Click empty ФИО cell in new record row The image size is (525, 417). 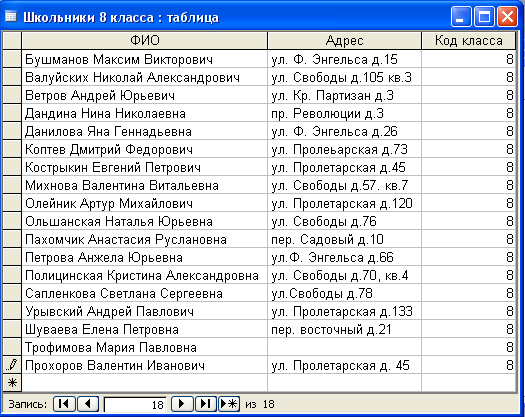click(x=144, y=383)
